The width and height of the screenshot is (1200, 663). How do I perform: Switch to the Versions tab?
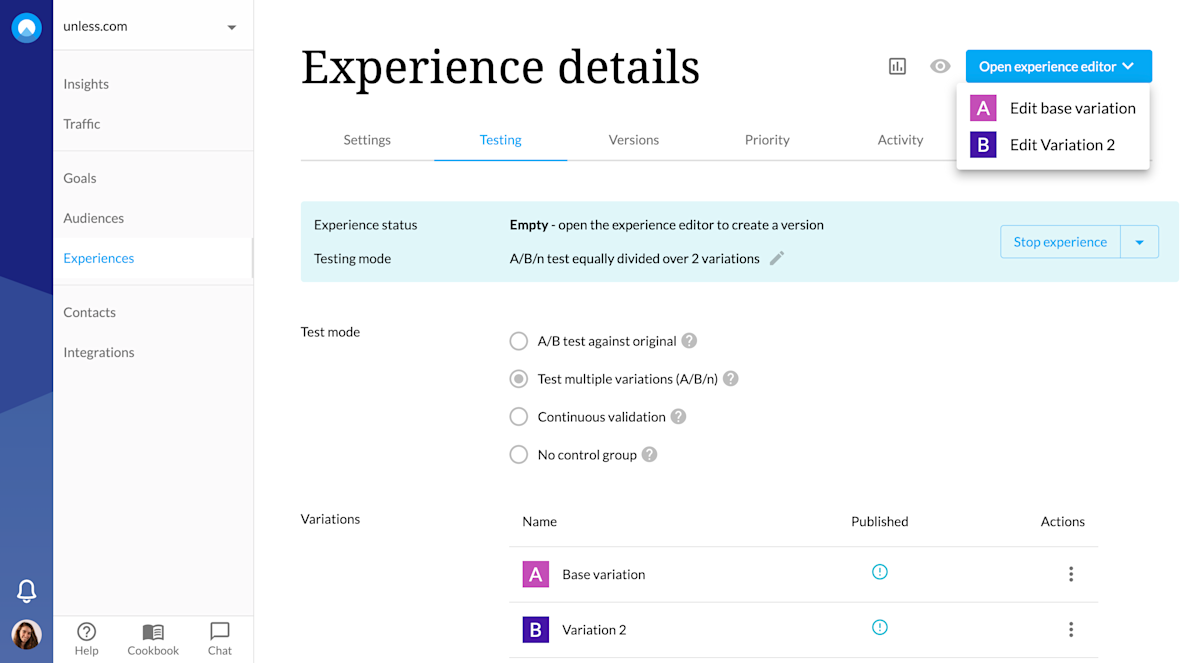tap(634, 140)
